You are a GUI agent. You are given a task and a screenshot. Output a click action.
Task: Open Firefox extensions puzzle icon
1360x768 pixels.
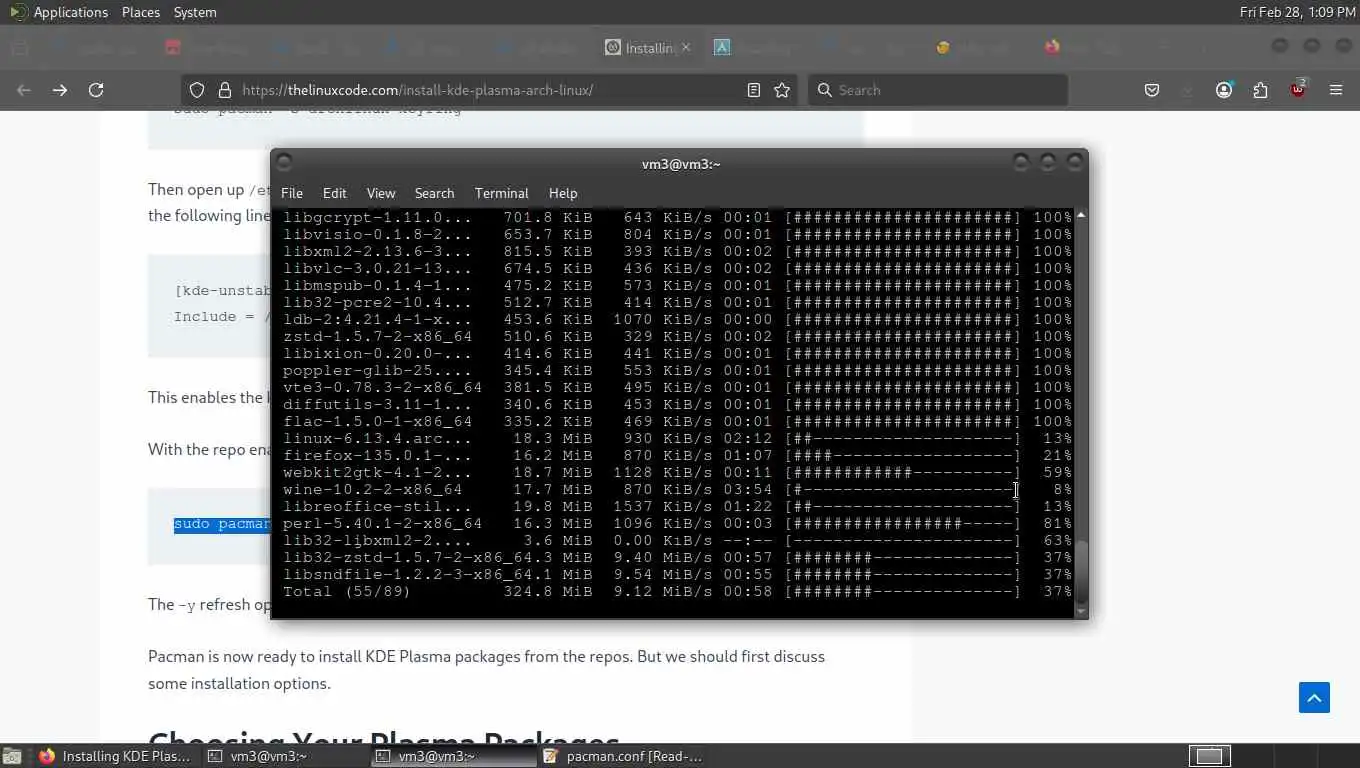(x=1260, y=90)
